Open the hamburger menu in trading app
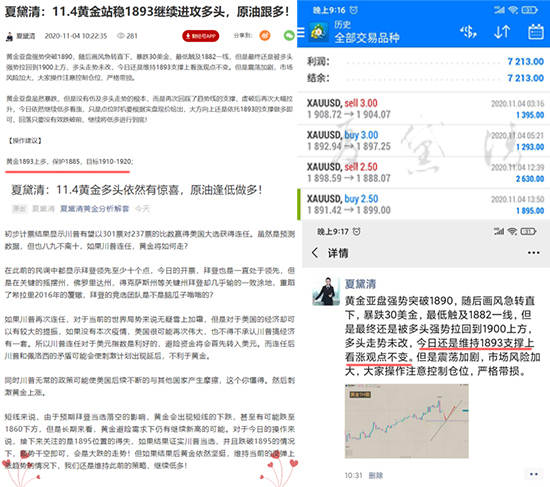 tap(301, 33)
